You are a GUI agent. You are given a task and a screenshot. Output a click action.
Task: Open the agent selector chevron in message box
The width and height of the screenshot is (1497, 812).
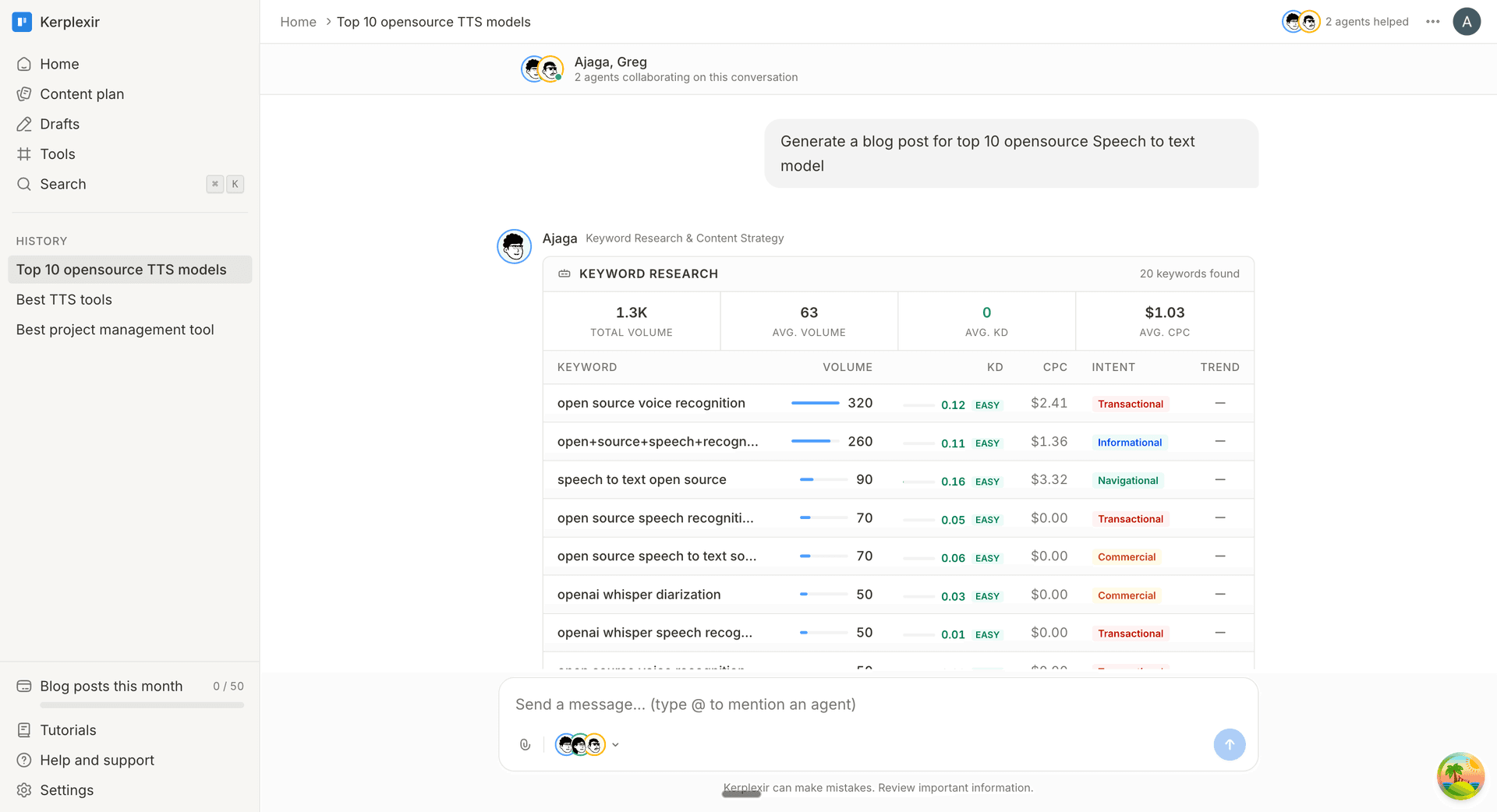pyautogui.click(x=615, y=744)
